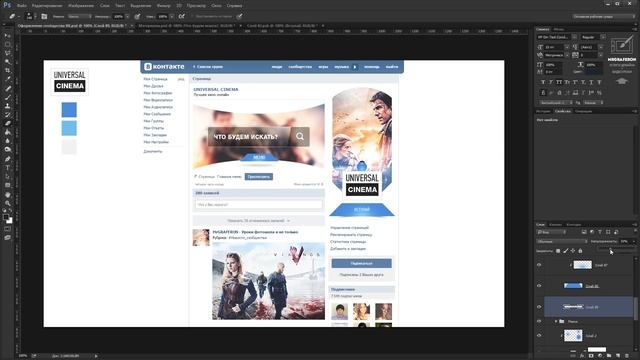Image resolution: width=640 pixels, height=360 pixels.
Task: Toggle visibility of the folder group layer
Action: coord(539,322)
